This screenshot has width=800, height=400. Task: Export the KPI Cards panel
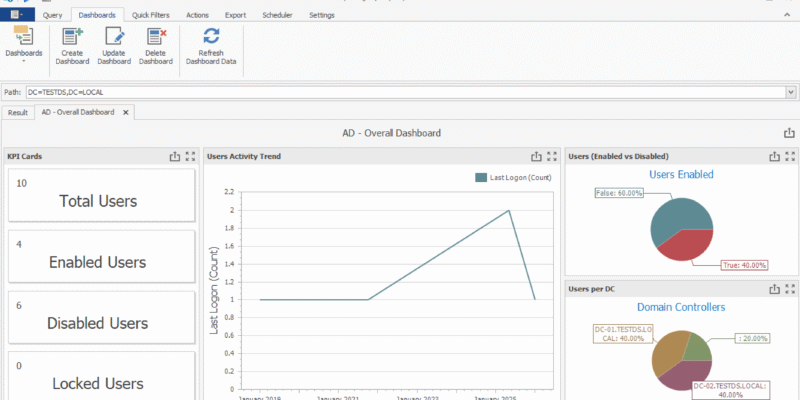(174, 157)
